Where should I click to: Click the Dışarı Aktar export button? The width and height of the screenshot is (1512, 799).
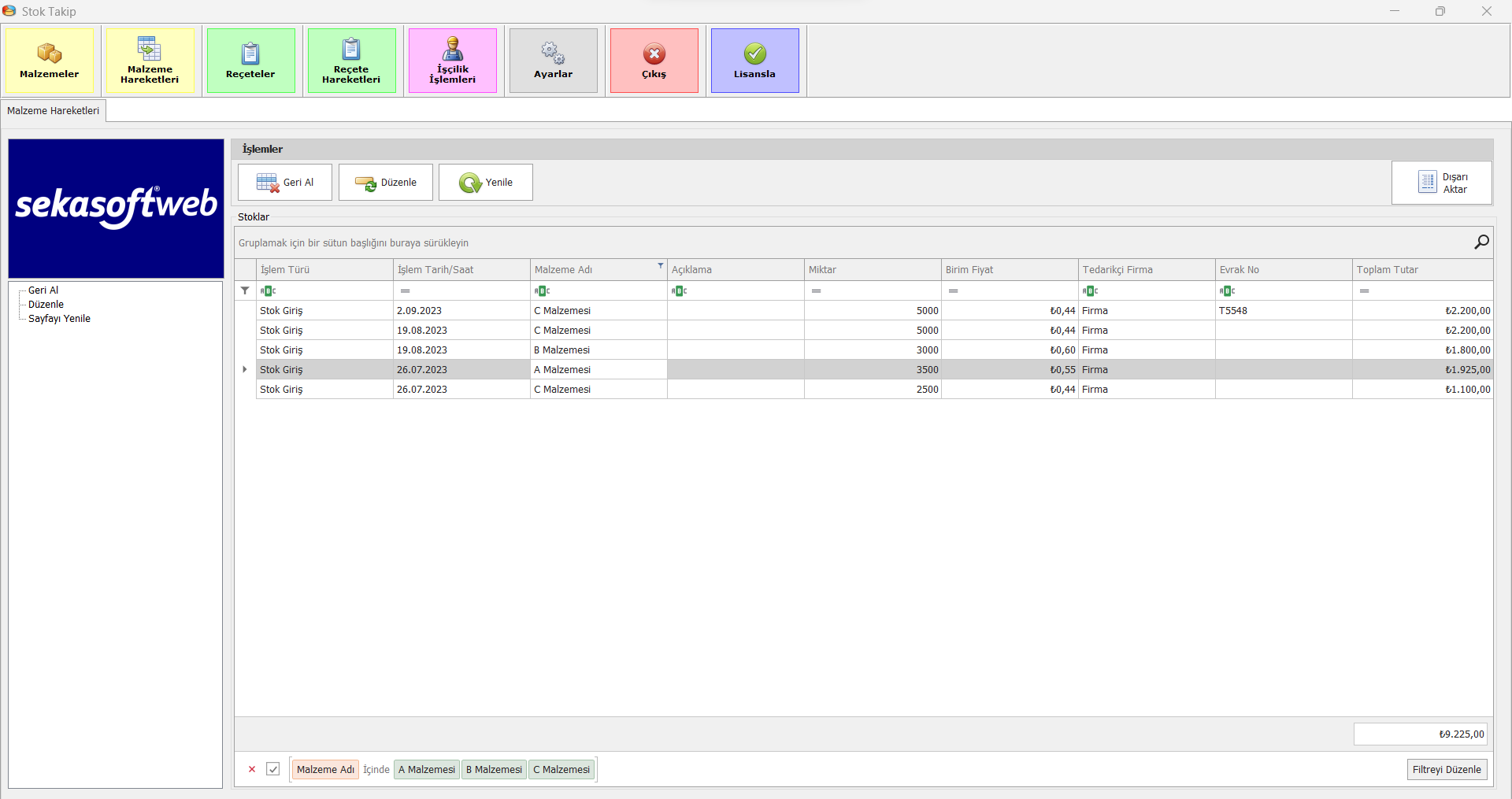(x=1441, y=183)
